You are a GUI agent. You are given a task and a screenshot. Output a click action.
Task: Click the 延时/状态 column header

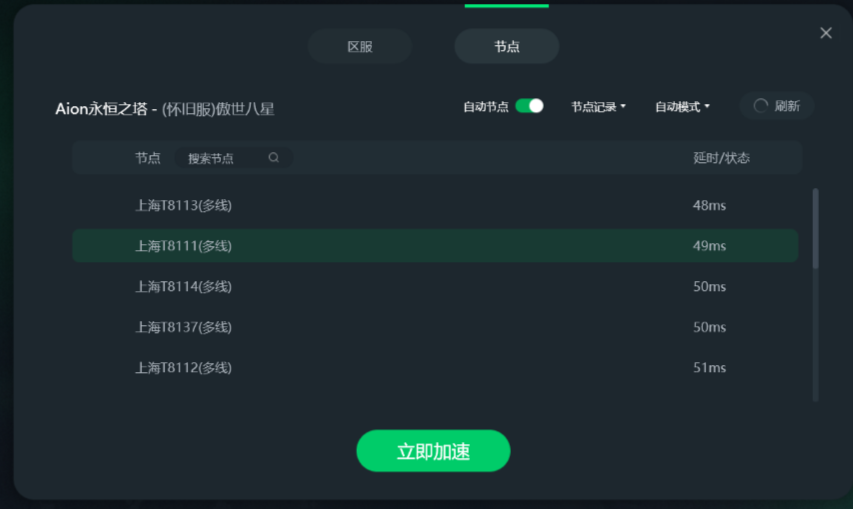coord(721,158)
